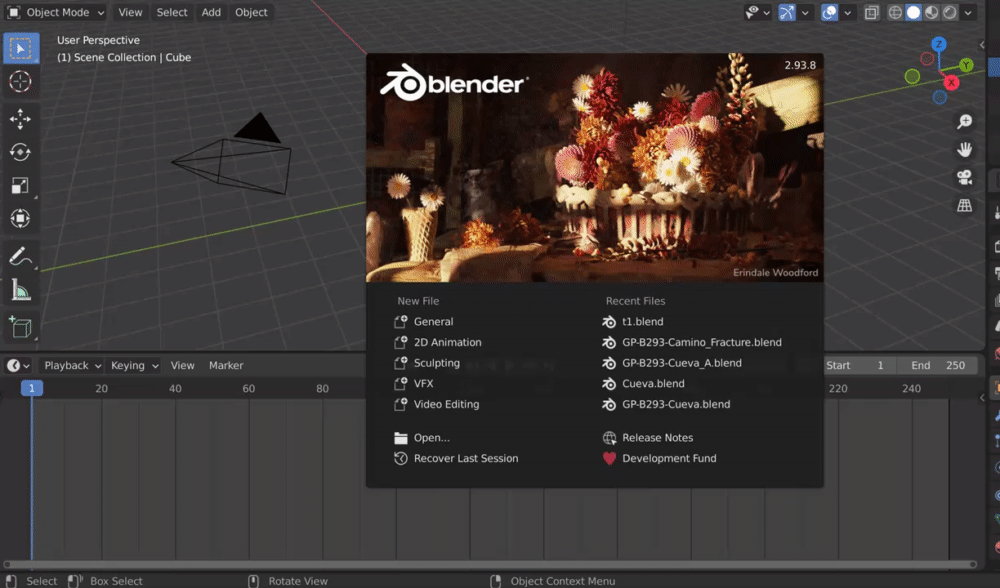Click the timeline horizontal scrollbar
This screenshot has width=1000, height=588.
pyautogui.click(x=490, y=564)
